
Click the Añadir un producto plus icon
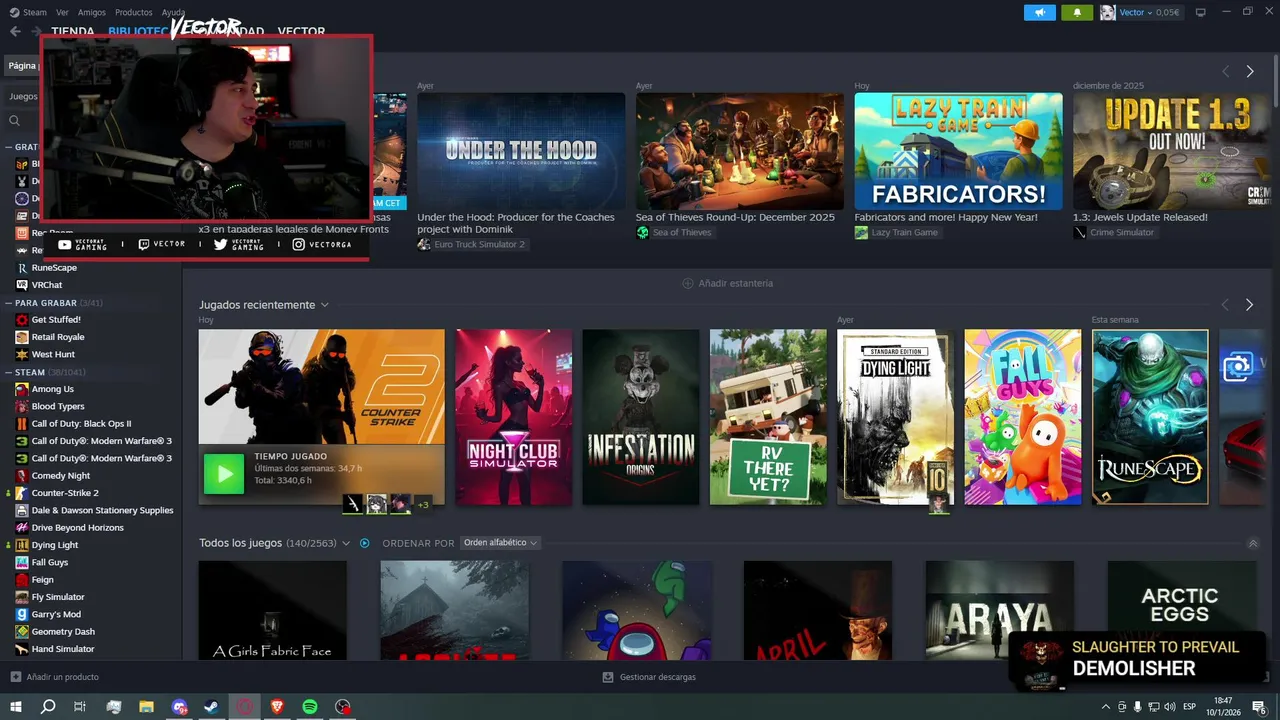[x=15, y=677]
